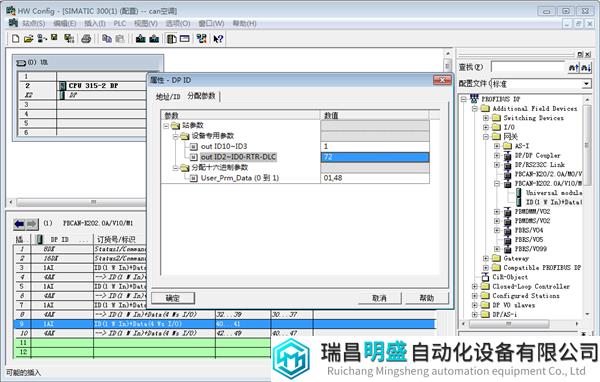
Task: Click the CiR-Object icon in catalog
Action: point(485,277)
